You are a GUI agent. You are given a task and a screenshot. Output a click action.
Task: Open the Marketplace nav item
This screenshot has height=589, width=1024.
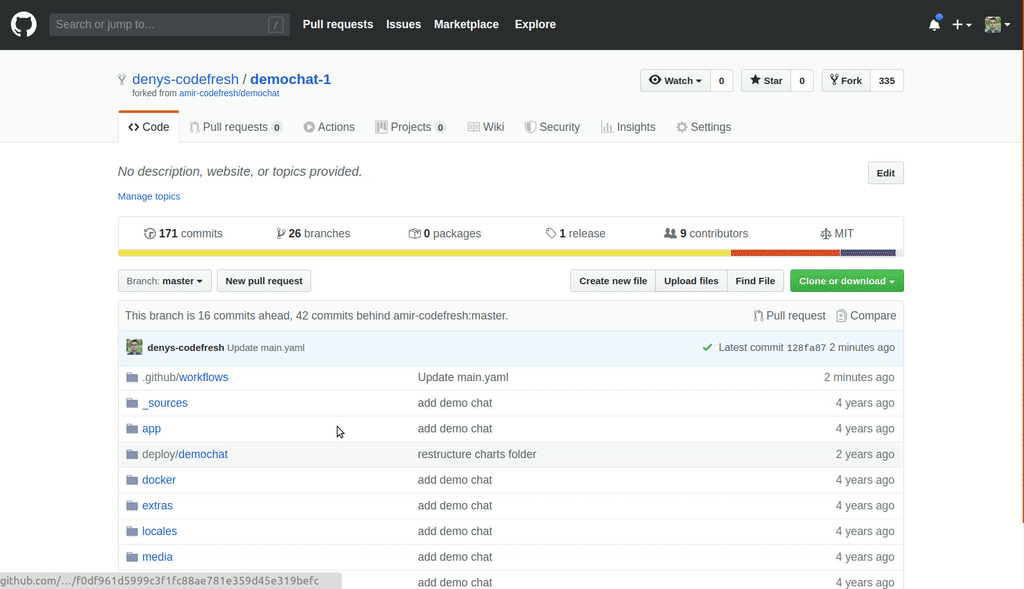tap(466, 24)
